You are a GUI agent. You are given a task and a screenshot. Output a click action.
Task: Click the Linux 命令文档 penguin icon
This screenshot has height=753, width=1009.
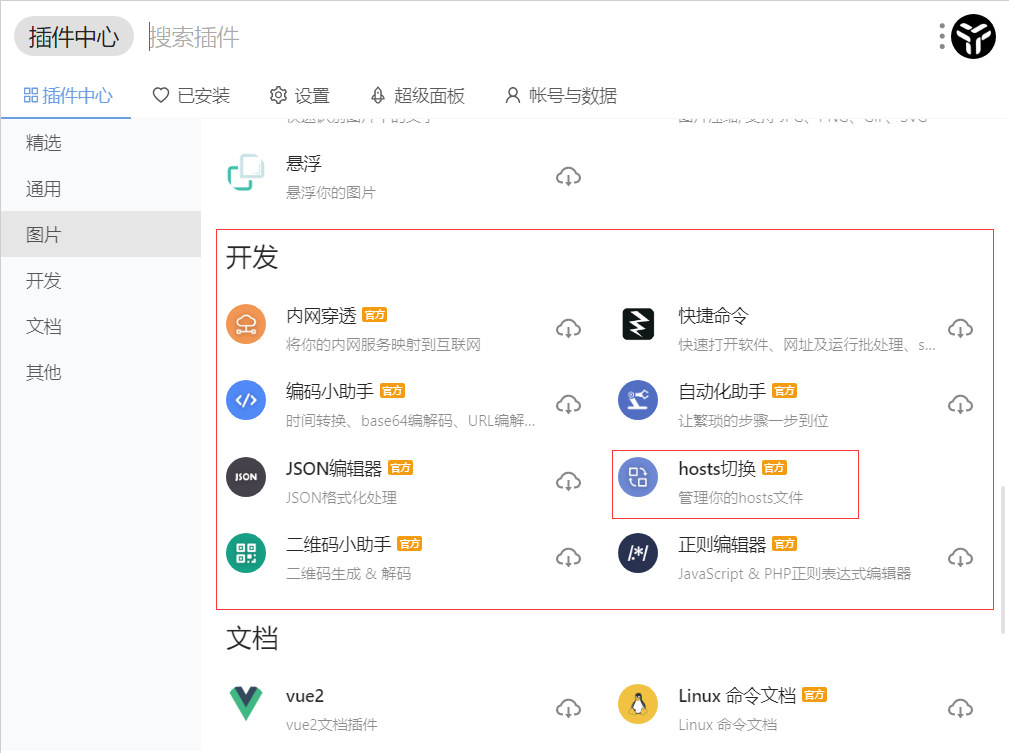(638, 705)
